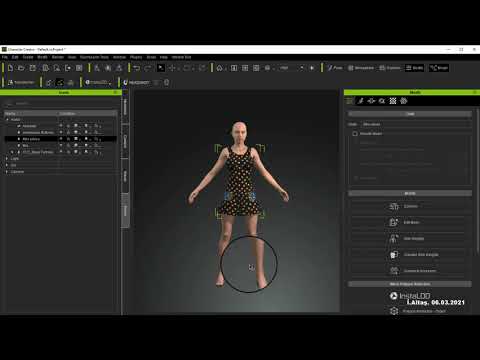This screenshot has height=360, width=480.
Task: Open the Edit menu
Action: coord(15,57)
